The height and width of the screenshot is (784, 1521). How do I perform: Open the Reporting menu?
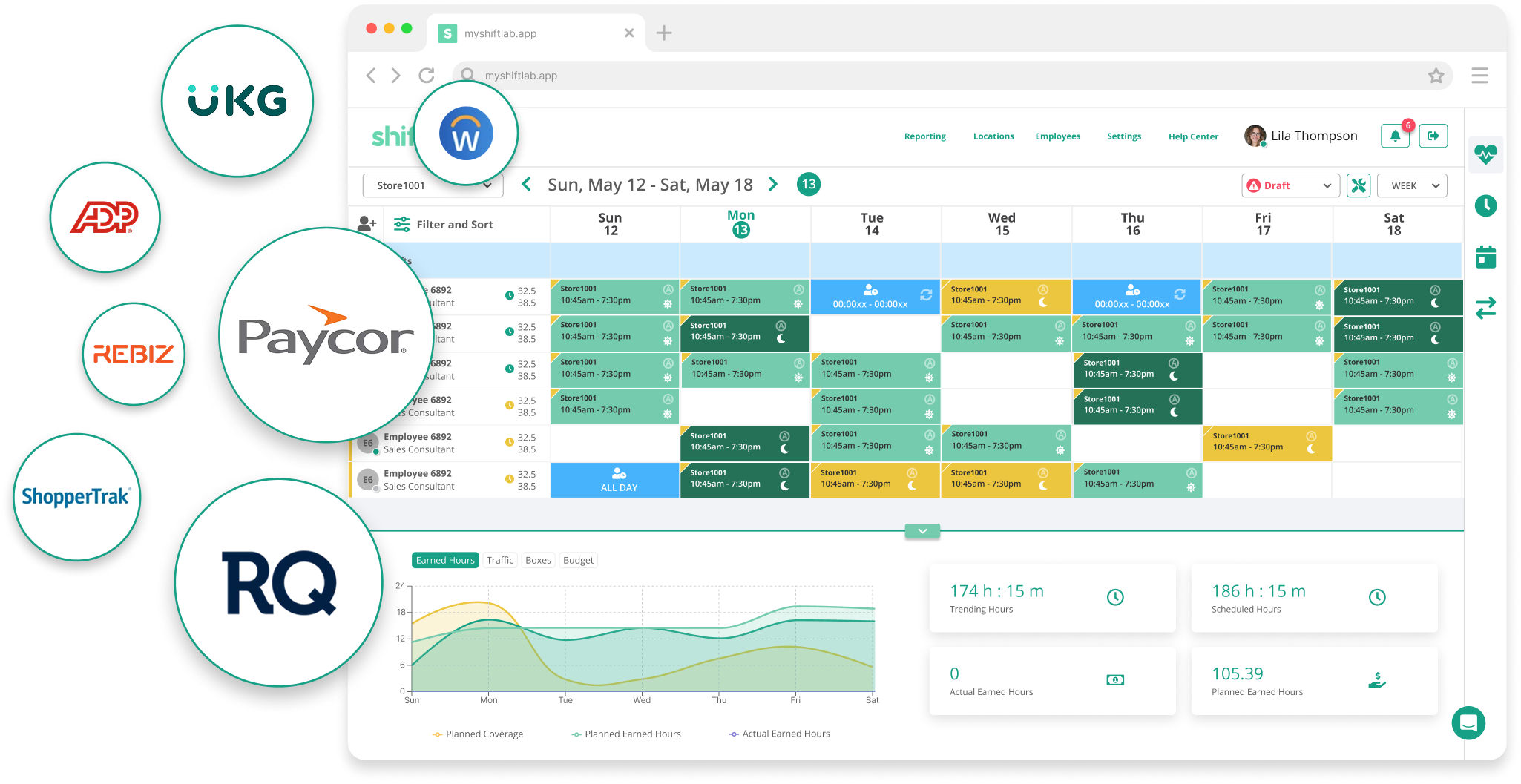click(924, 136)
